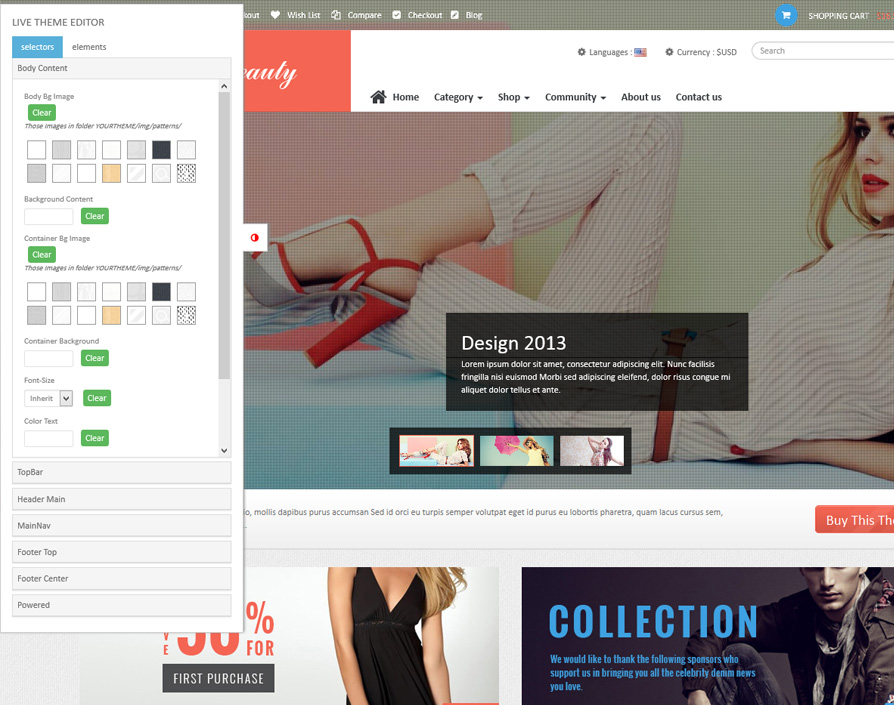Viewport: 894px width, 705px height.
Task: Click the Background Content color field
Action: coord(48,216)
